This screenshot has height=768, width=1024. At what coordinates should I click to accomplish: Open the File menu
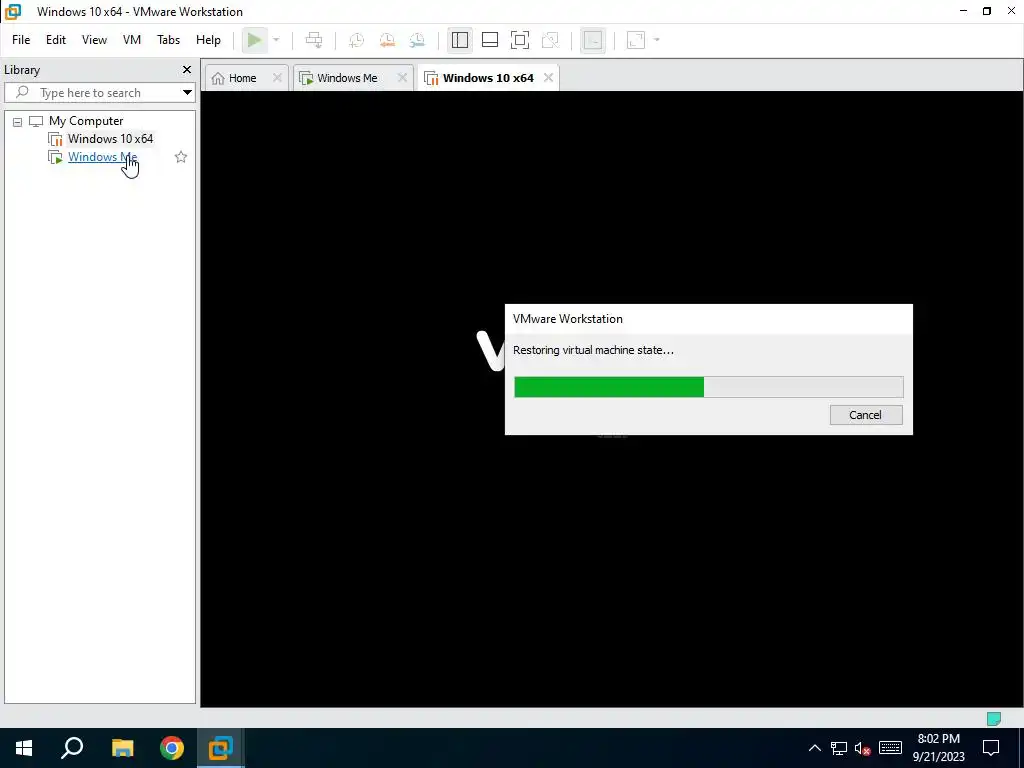click(21, 40)
